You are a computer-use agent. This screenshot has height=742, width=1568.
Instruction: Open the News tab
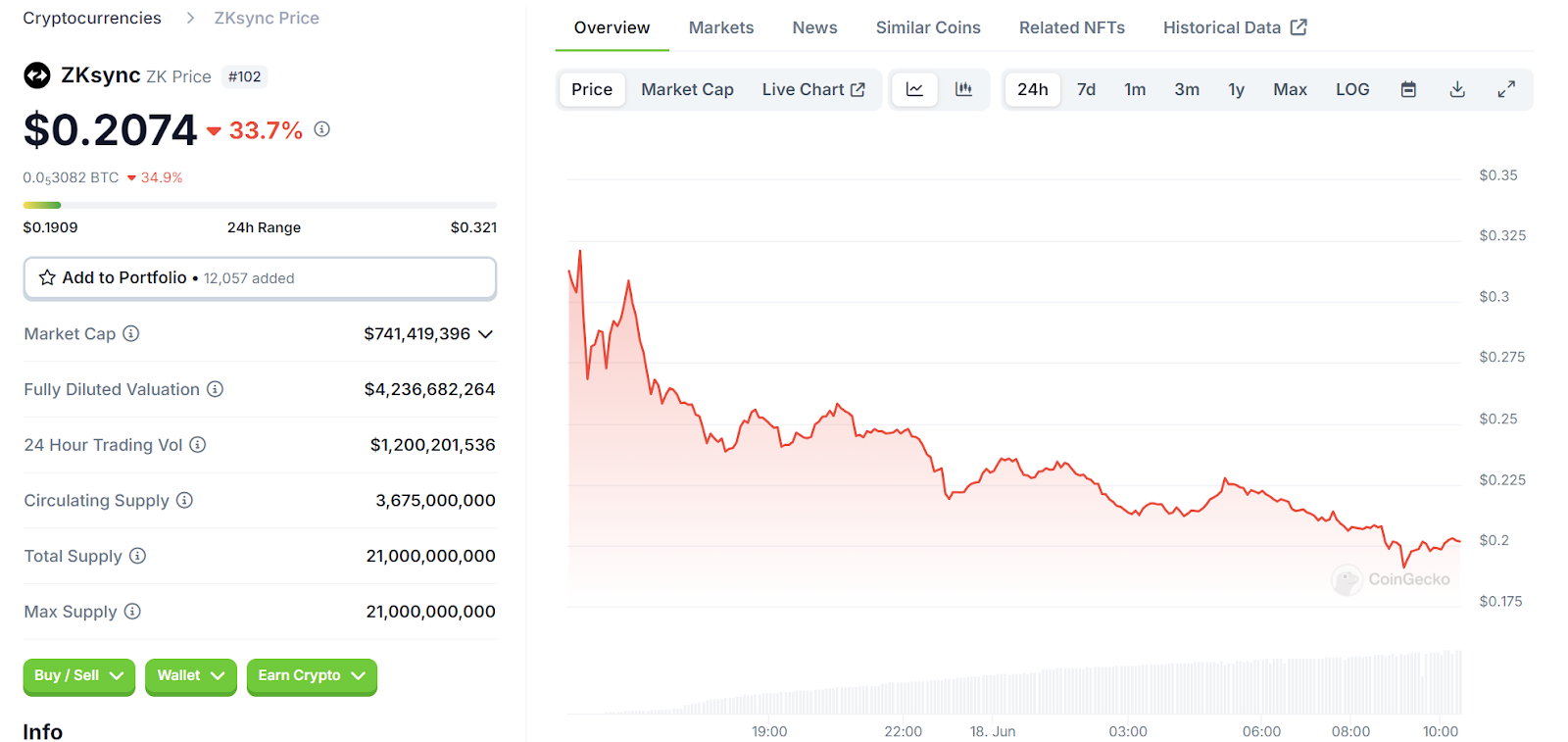(814, 27)
